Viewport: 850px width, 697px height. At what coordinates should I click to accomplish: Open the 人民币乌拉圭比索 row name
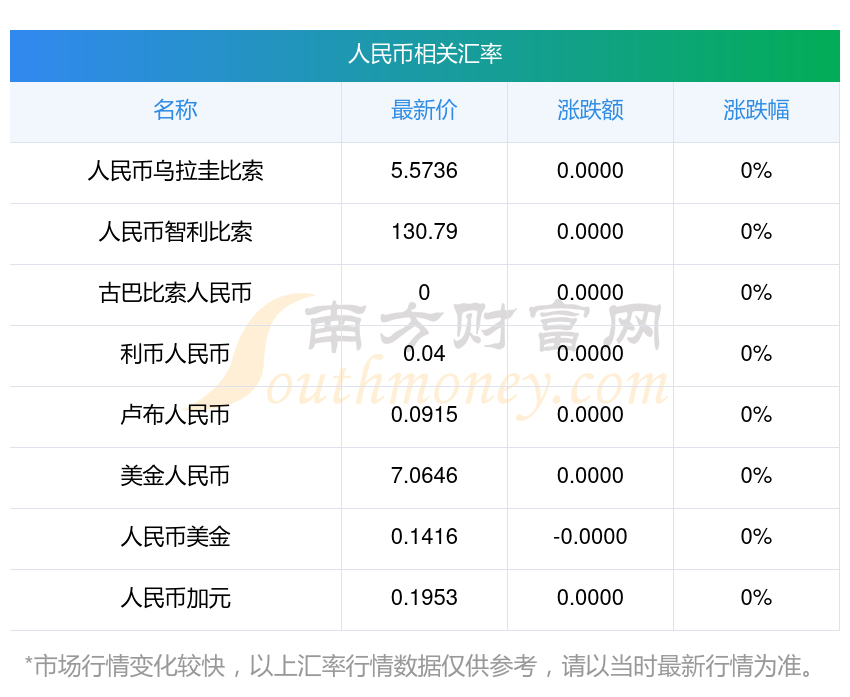(x=175, y=171)
